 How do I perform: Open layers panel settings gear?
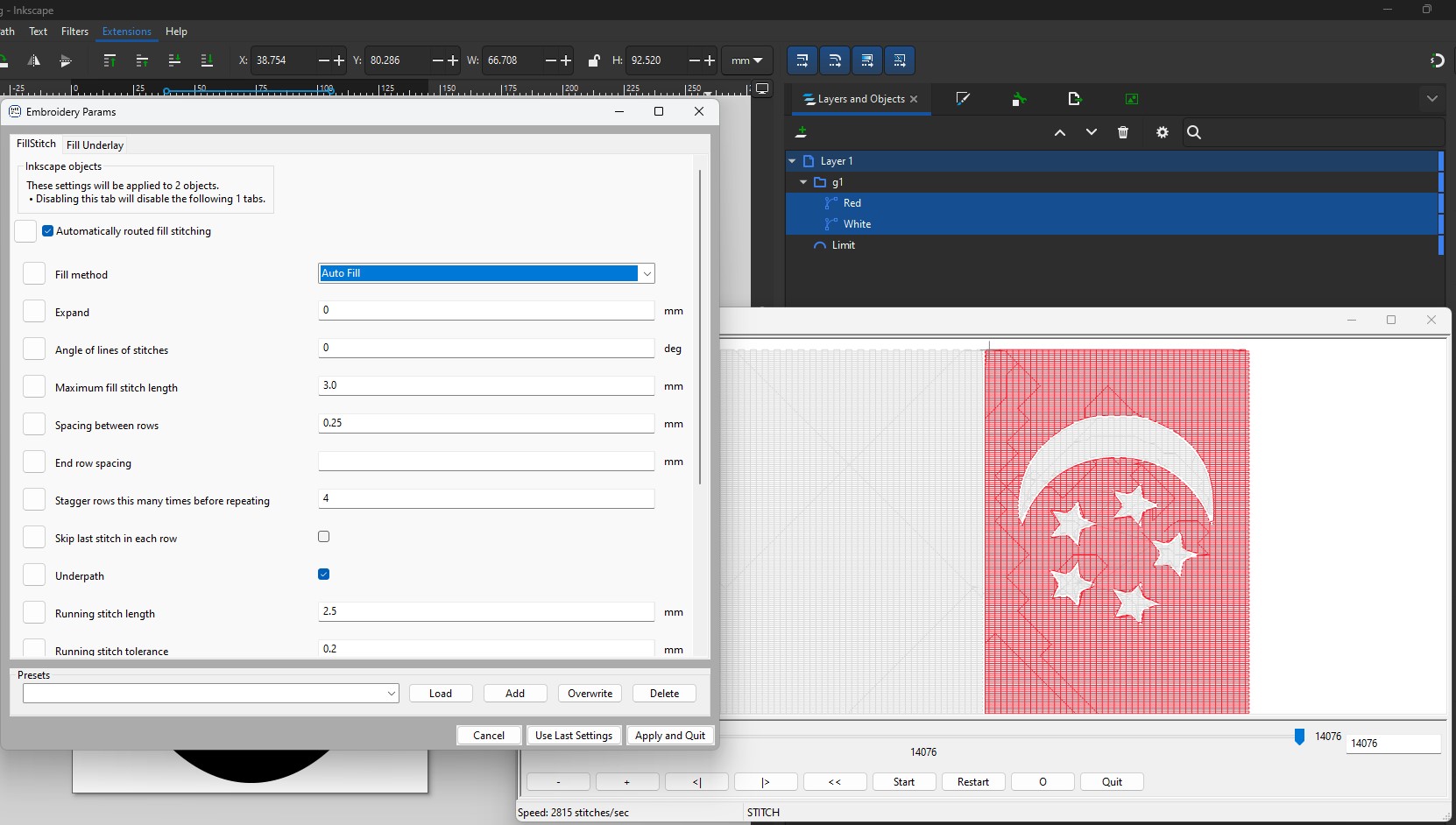point(1163,132)
